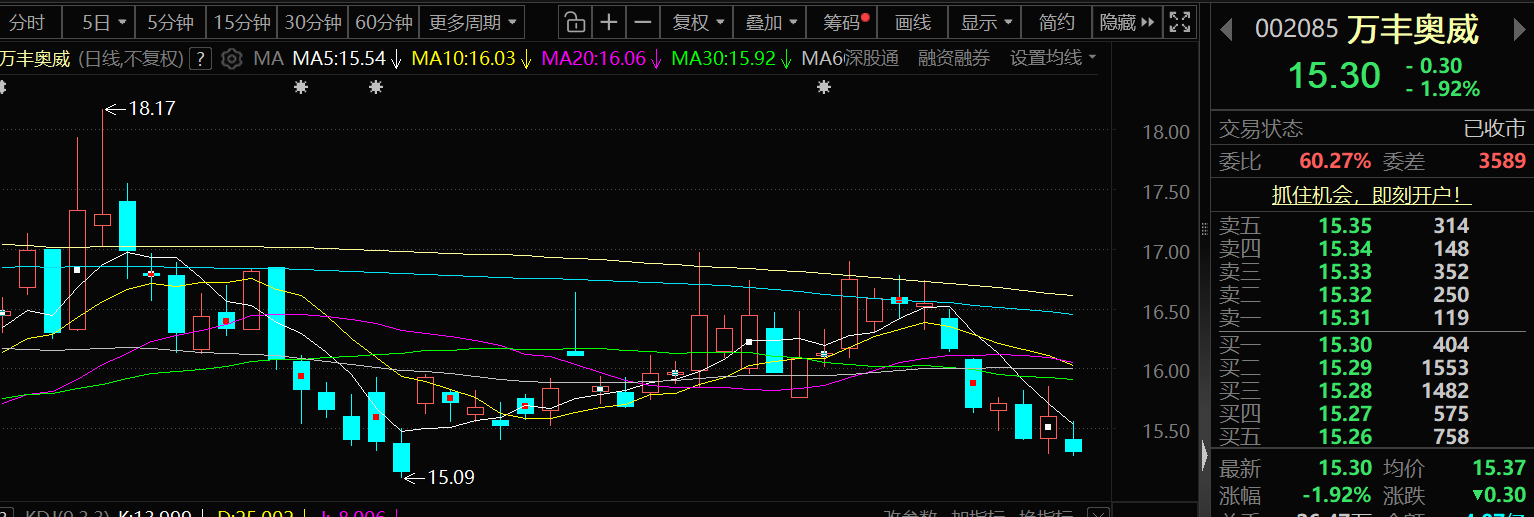
Task: Toggle the 隐藏 hide panel button
Action: click(1127, 22)
